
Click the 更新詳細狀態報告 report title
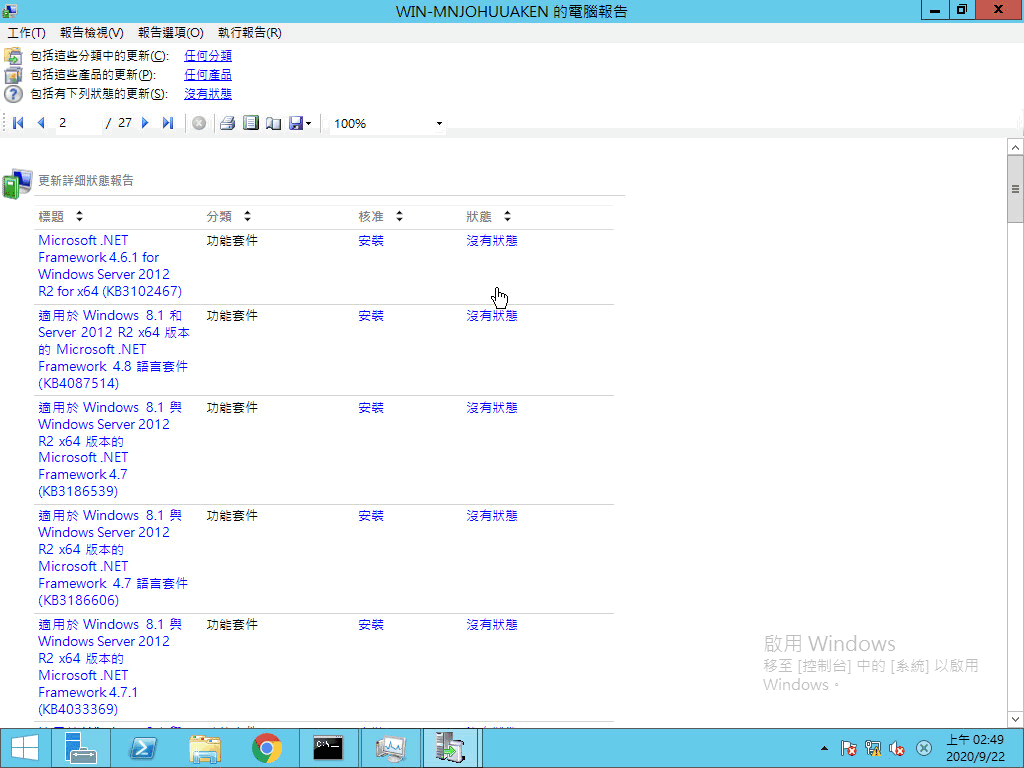pos(86,180)
